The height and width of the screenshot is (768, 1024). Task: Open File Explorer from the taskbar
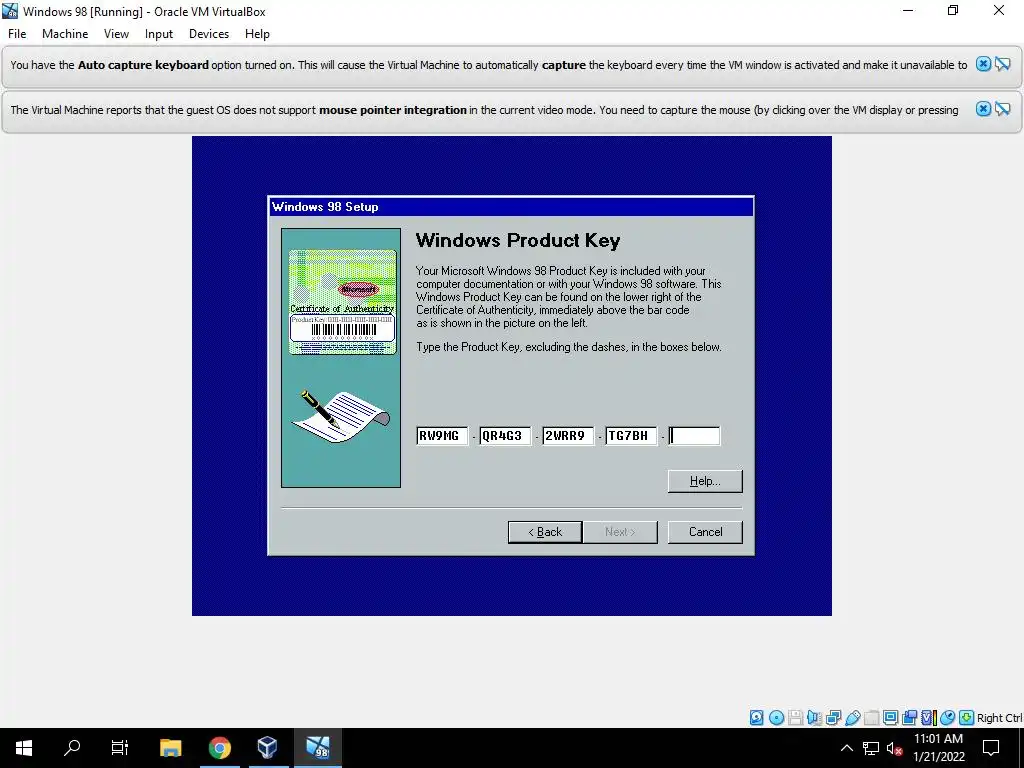pyautogui.click(x=170, y=748)
